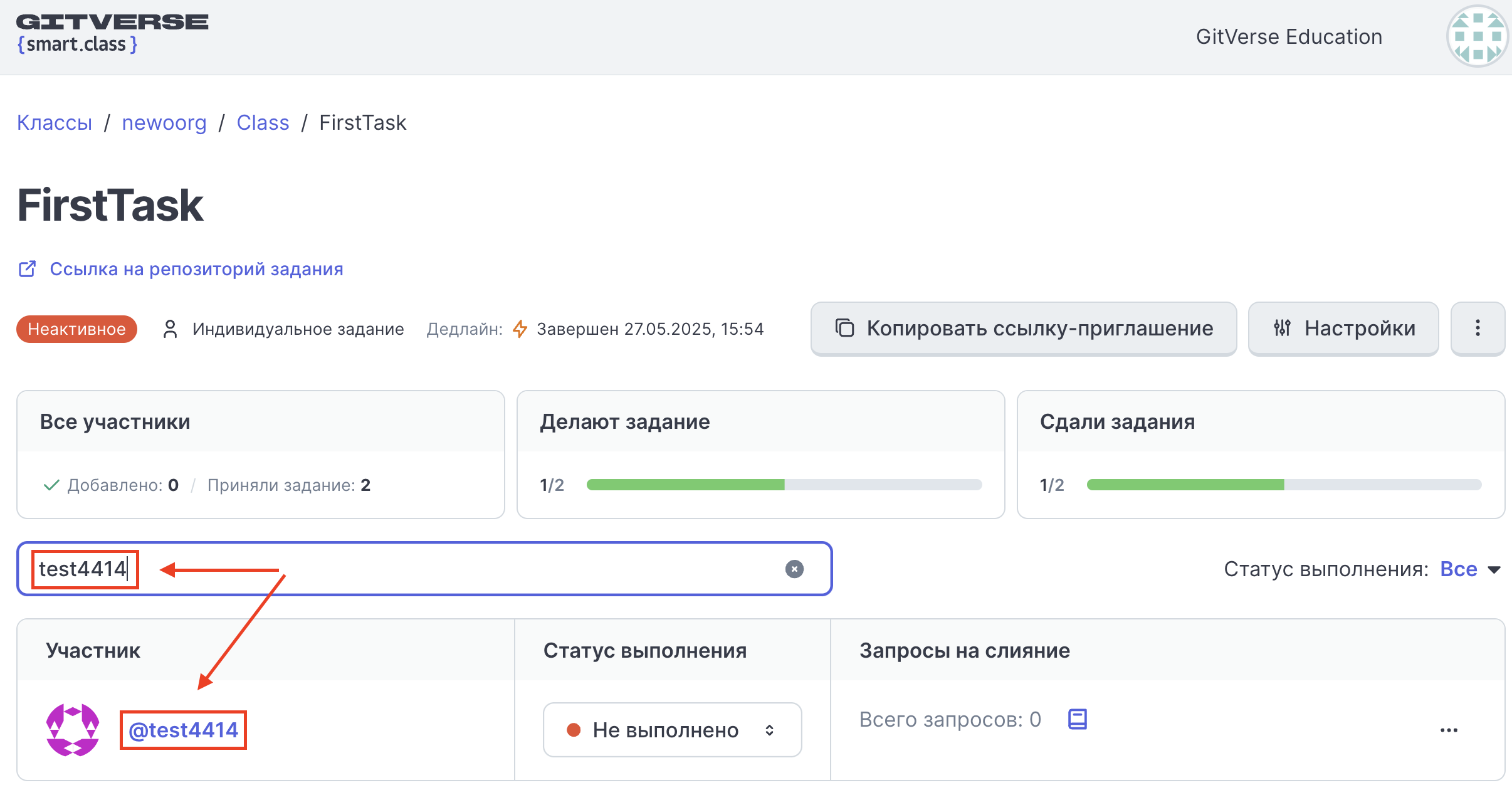Click the Приняли задание: 2 text
1512x795 pixels.
pyautogui.click(x=289, y=485)
